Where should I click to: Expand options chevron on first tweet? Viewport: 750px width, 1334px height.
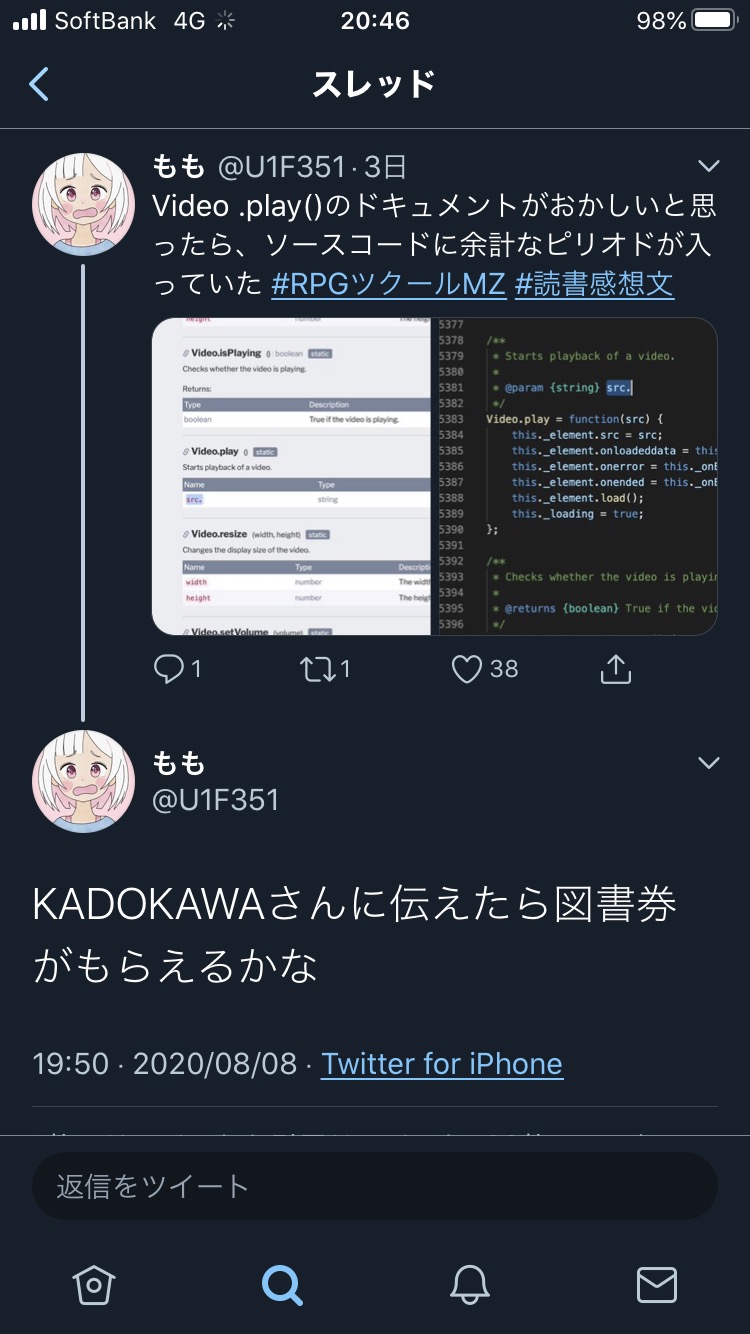pyautogui.click(x=708, y=166)
